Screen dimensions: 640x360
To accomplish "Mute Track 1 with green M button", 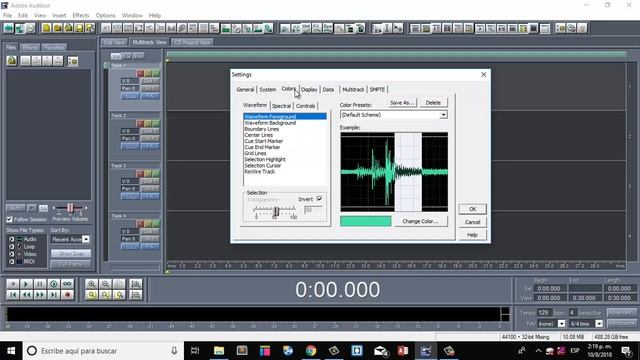I will pos(156,73).
